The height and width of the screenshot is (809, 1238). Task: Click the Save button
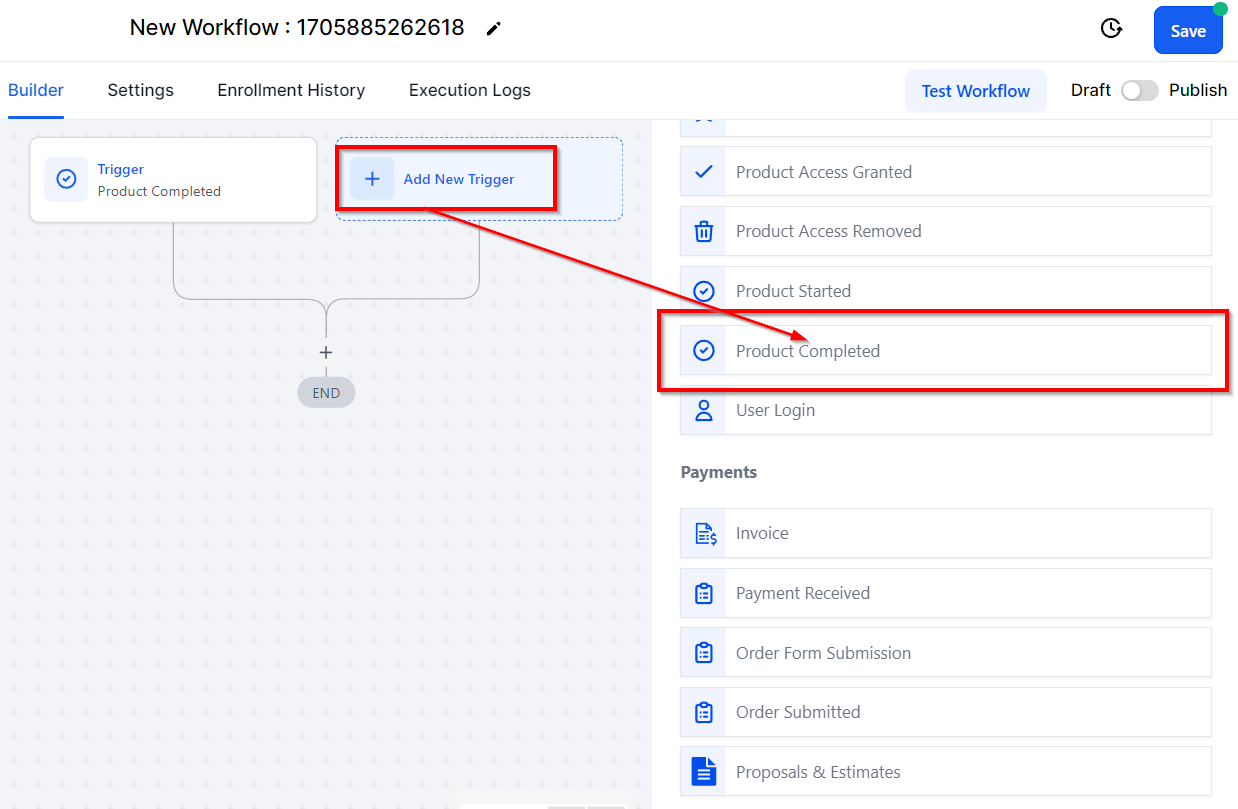click(x=1188, y=30)
